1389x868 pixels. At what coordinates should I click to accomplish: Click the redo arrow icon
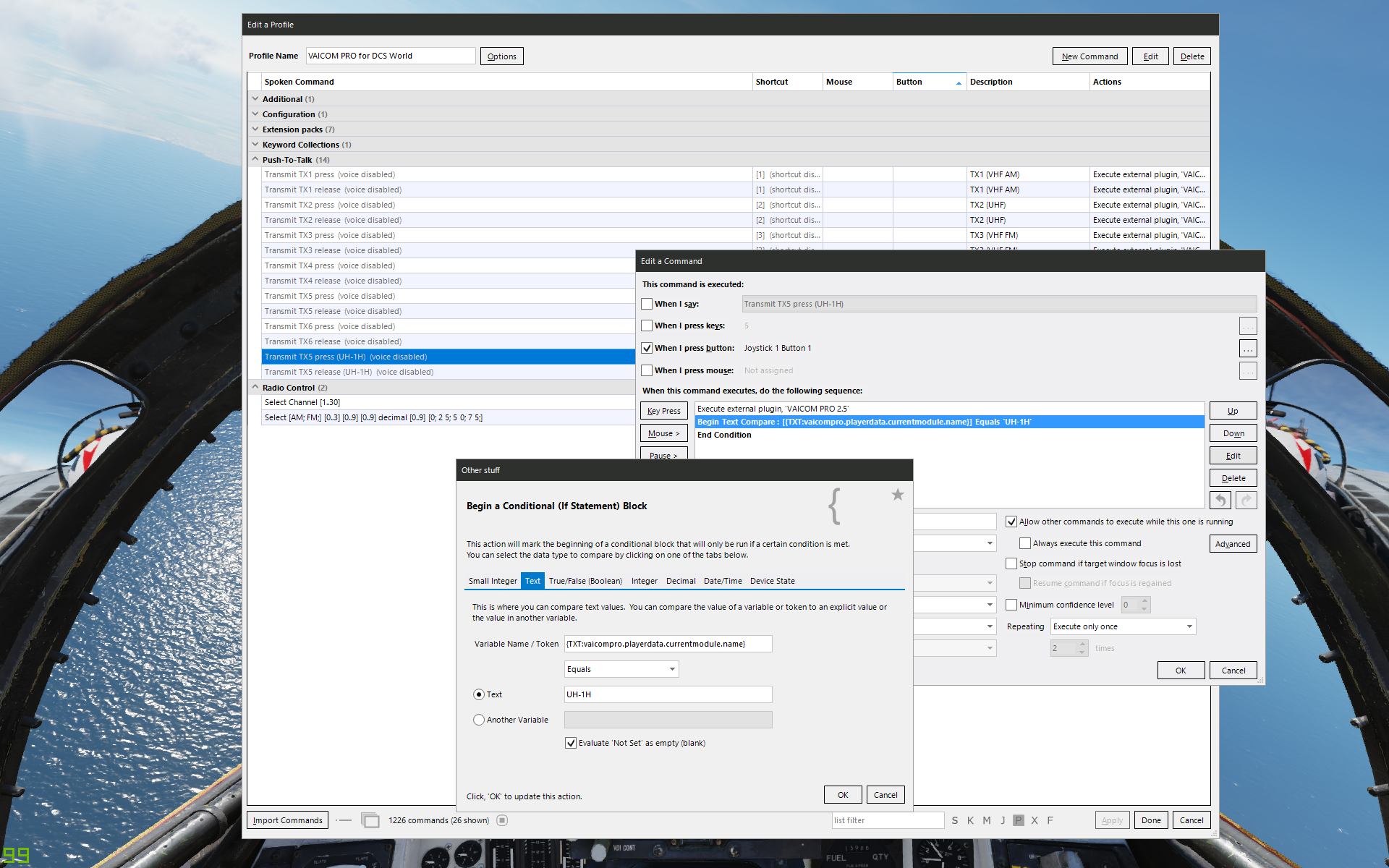1246,500
